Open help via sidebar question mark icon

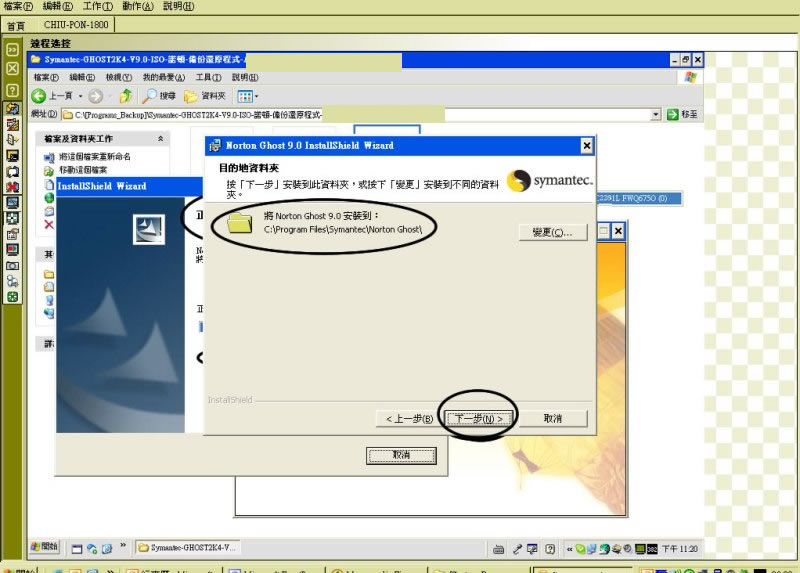pos(12,90)
